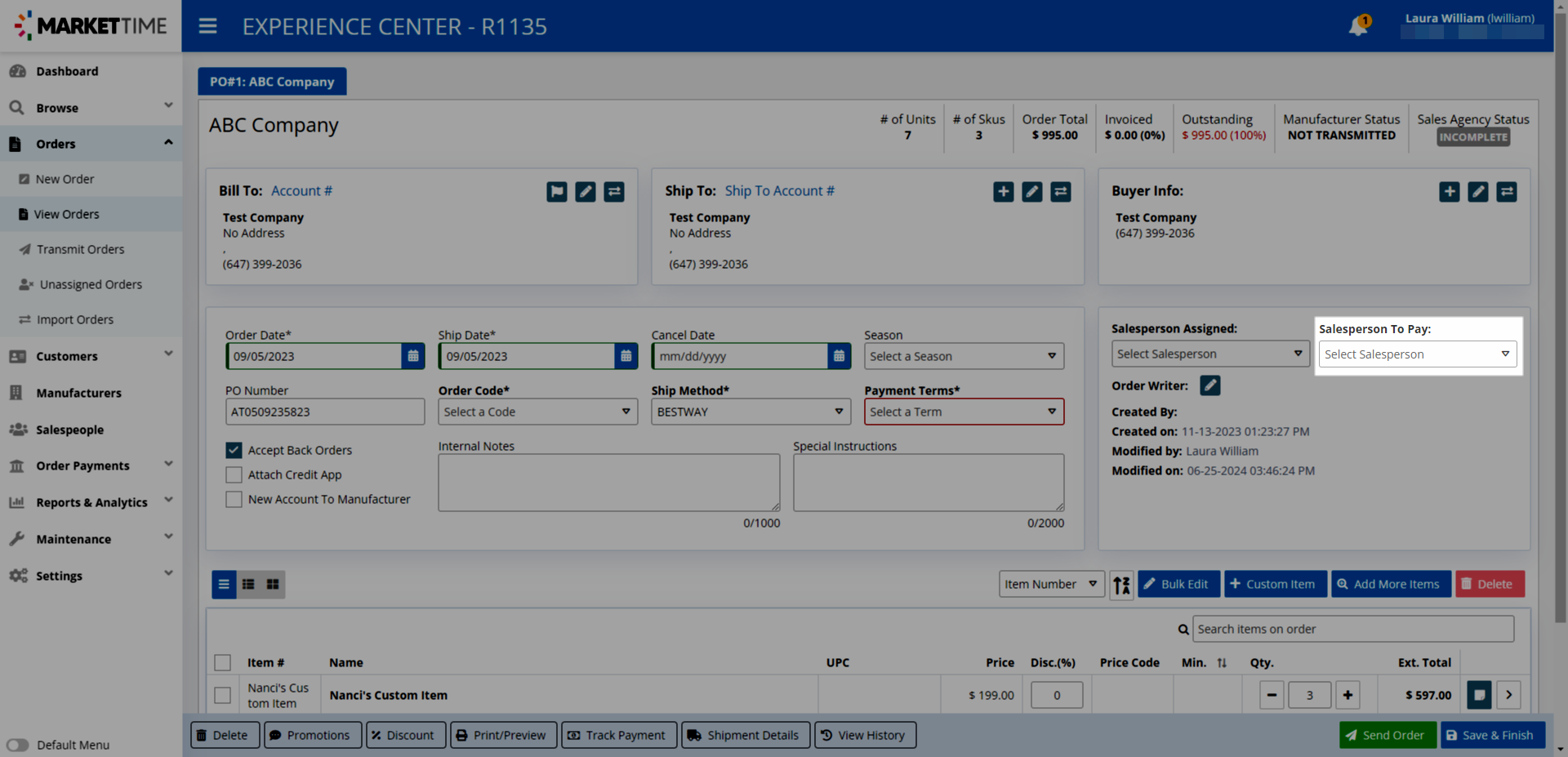Switch to grid view of order items
Viewport: 1568px width, 757px height.
[x=273, y=585]
